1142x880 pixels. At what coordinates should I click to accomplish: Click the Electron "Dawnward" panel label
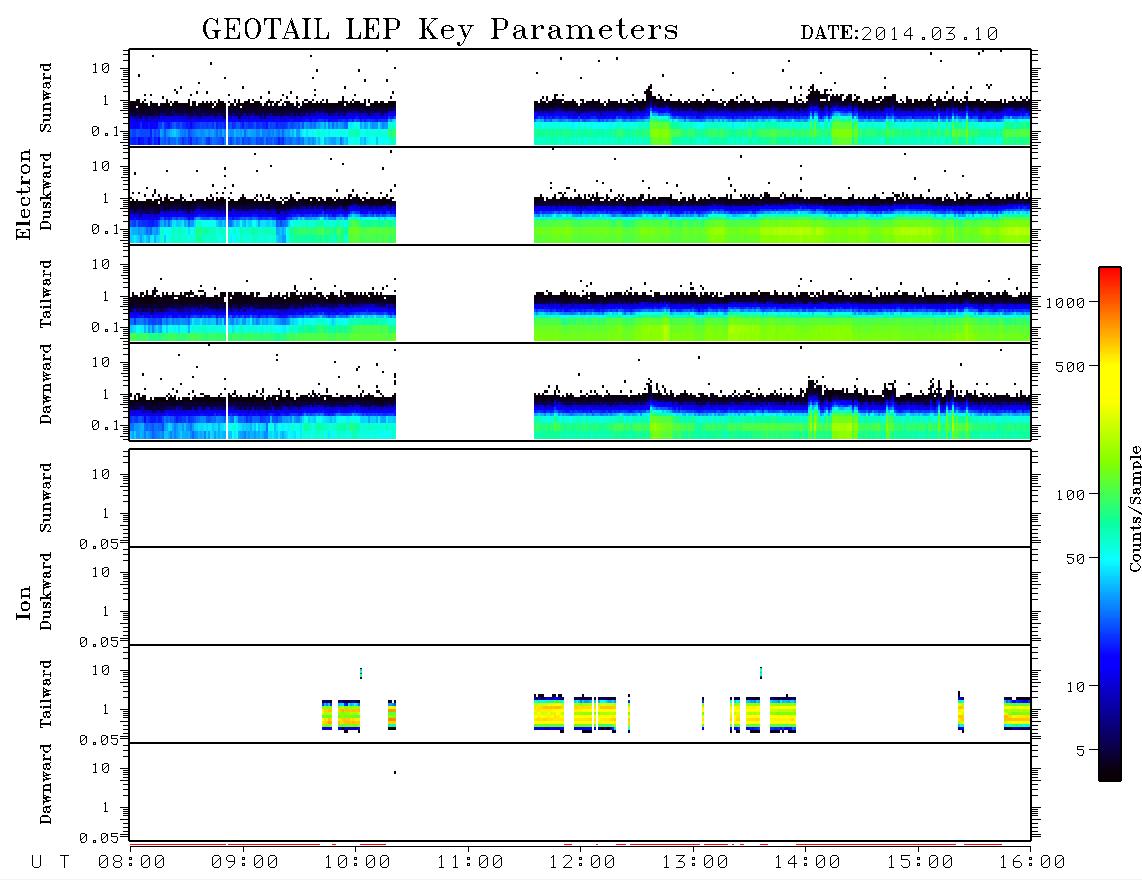(x=46, y=384)
